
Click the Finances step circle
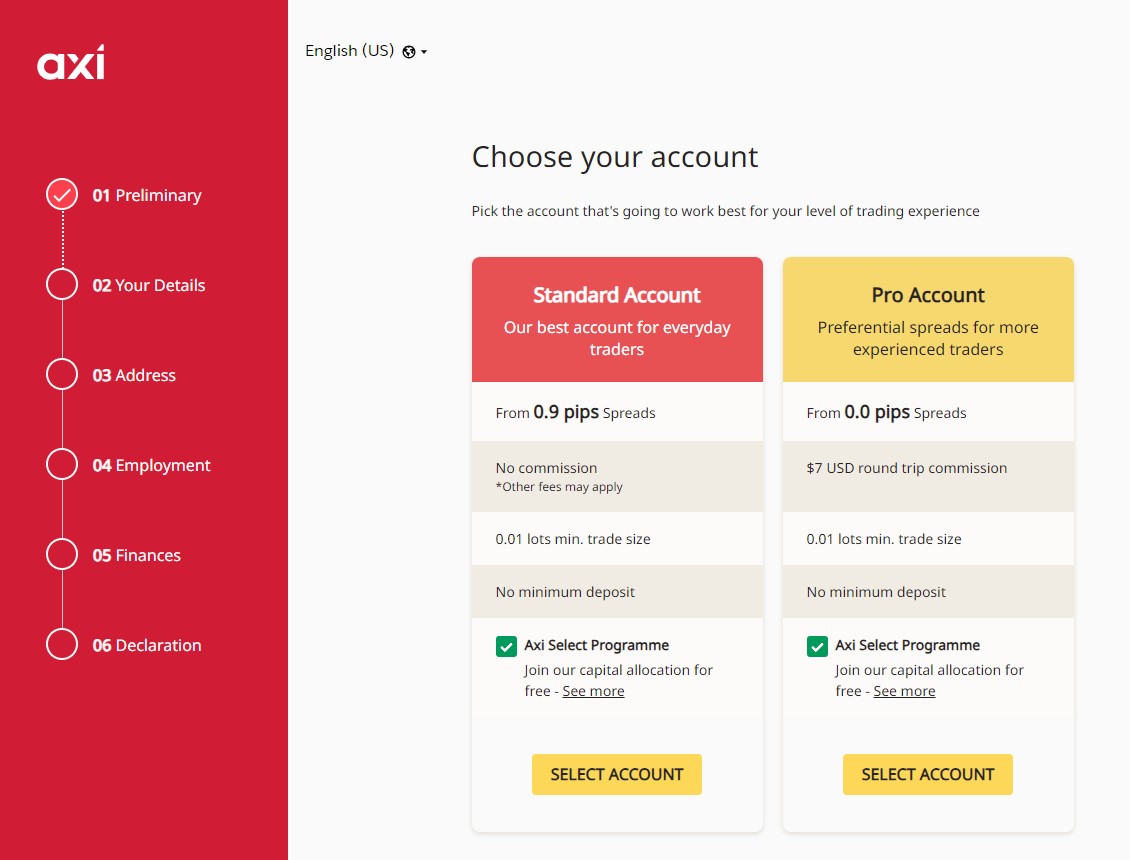(x=62, y=554)
